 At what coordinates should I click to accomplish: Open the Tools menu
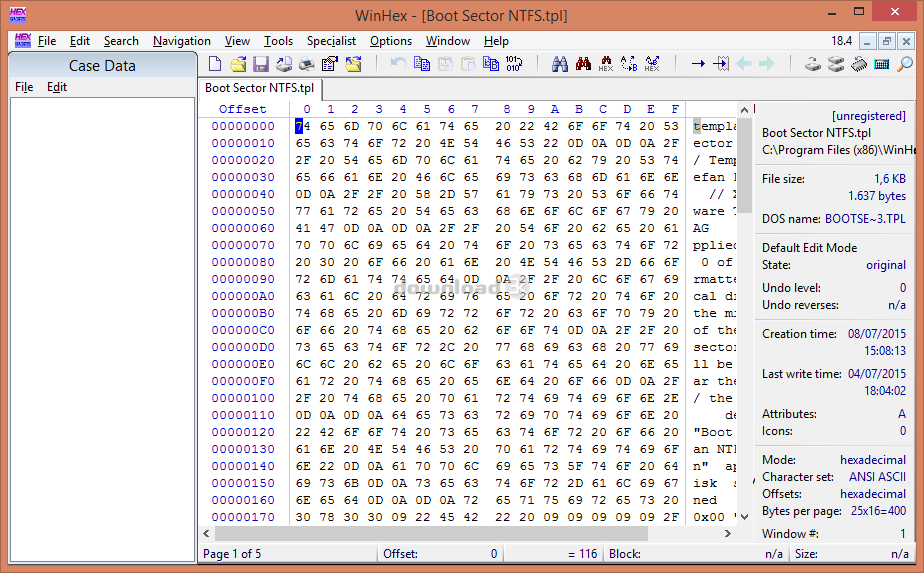(x=278, y=41)
